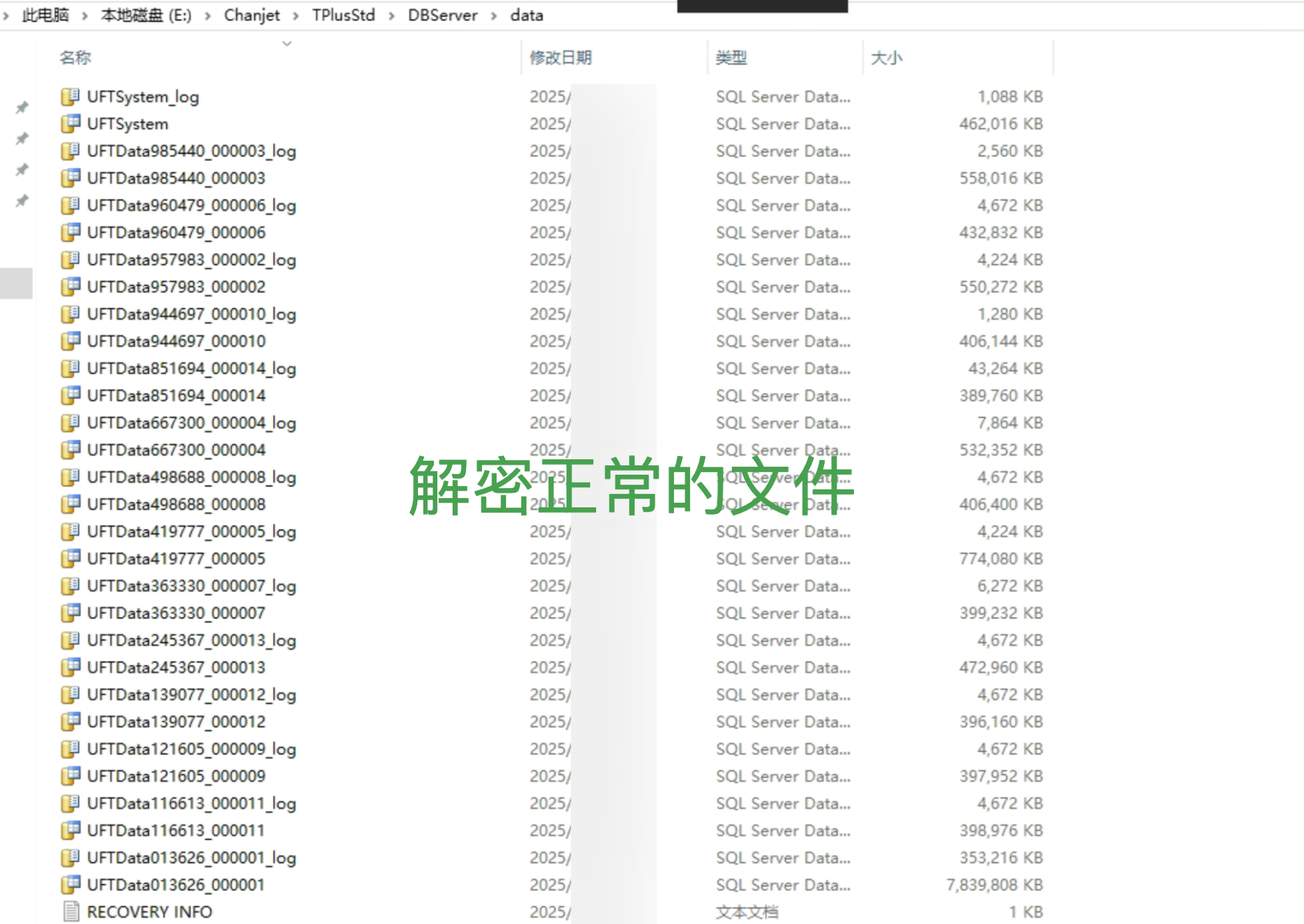Click icon of UFTData985440_000003_log file

point(70,151)
